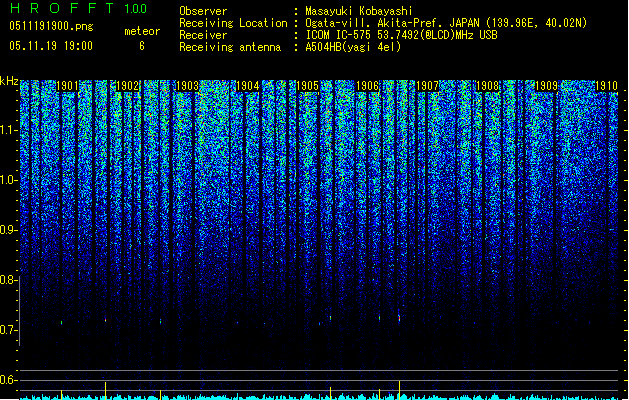Click the 1901 time marker label
The width and height of the screenshot is (629, 400).
pos(67,86)
